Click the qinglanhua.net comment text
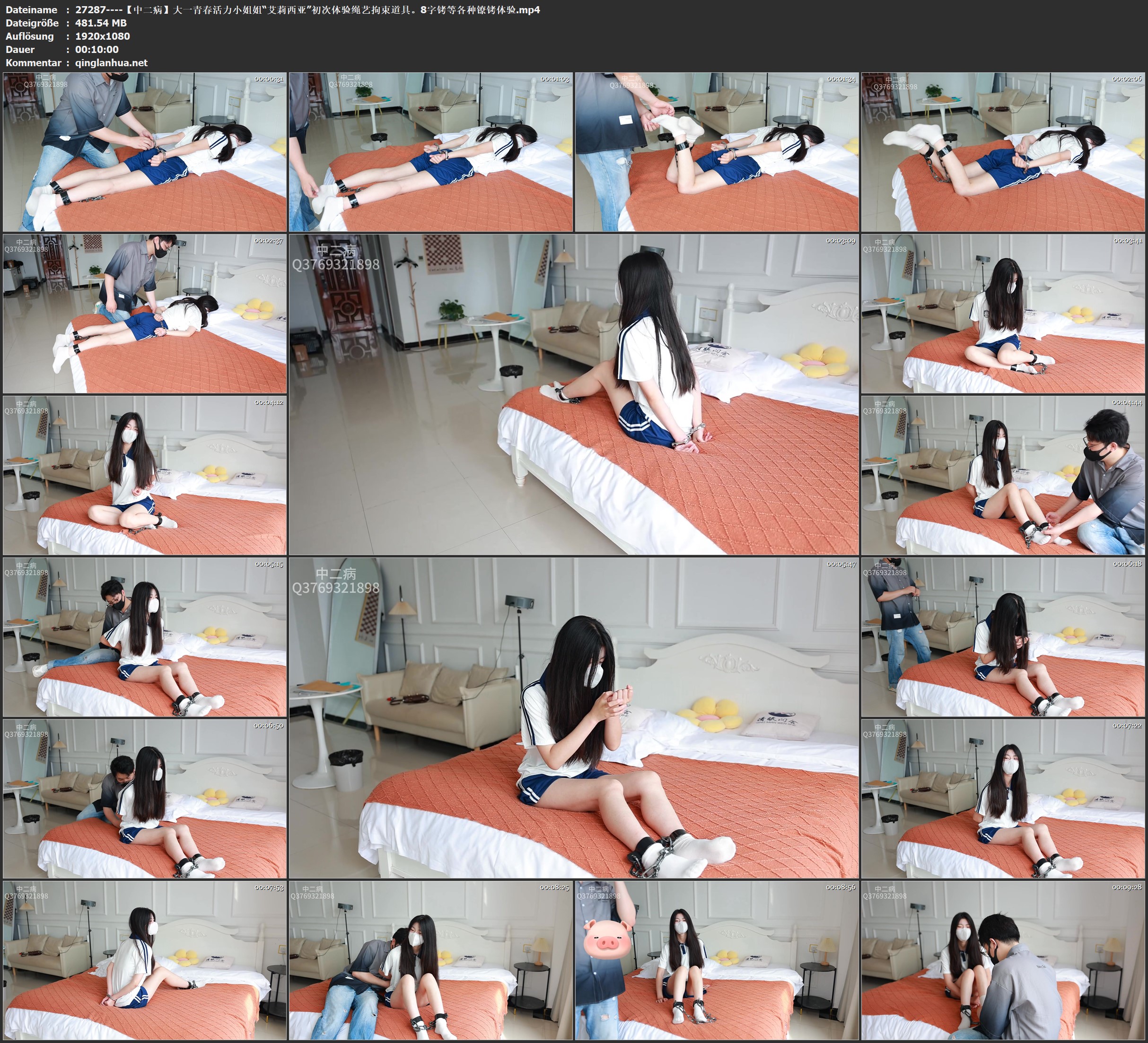 111,62
